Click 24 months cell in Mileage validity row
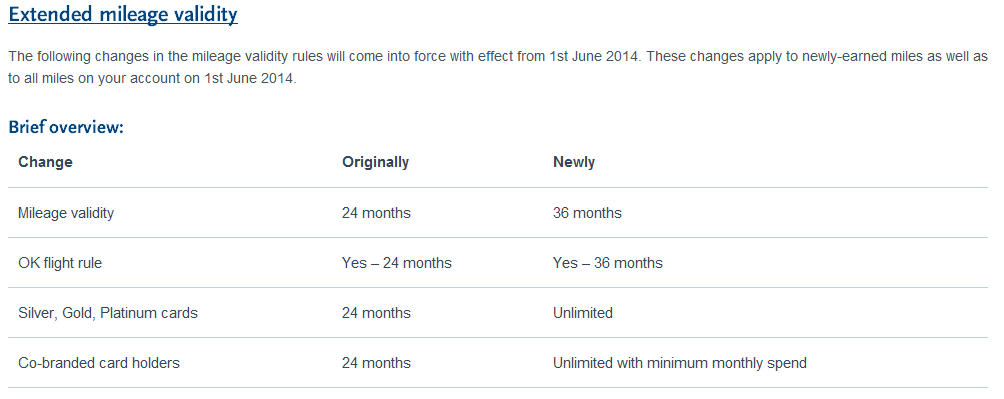 click(x=376, y=213)
